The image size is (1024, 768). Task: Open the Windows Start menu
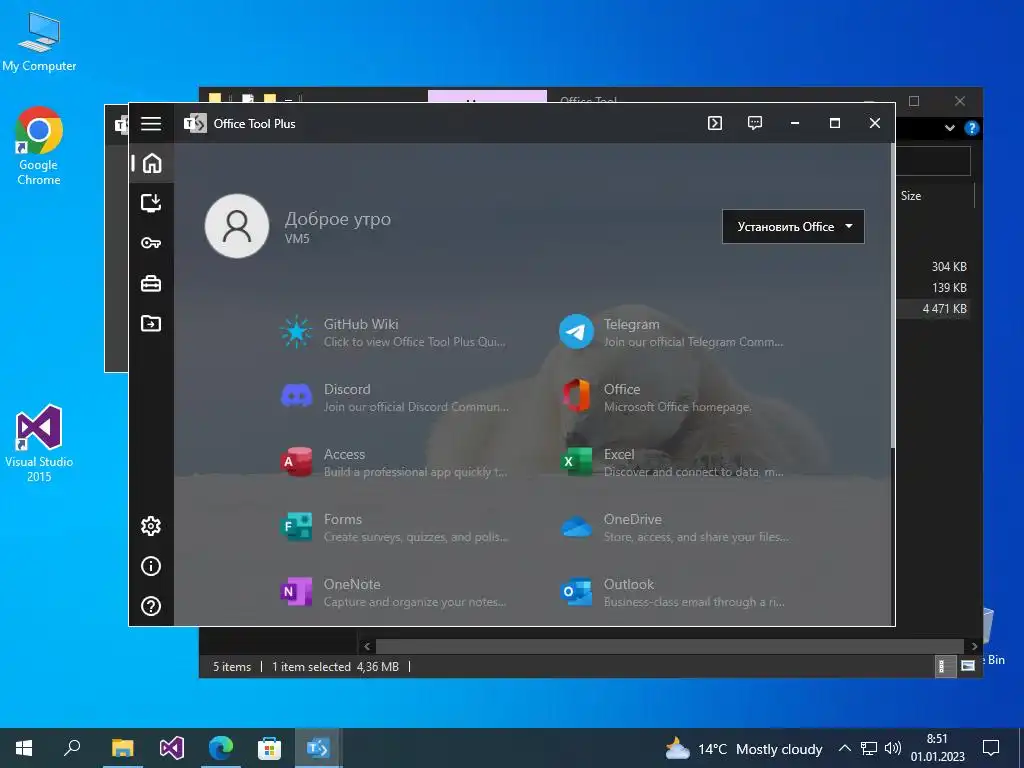tap(24, 748)
